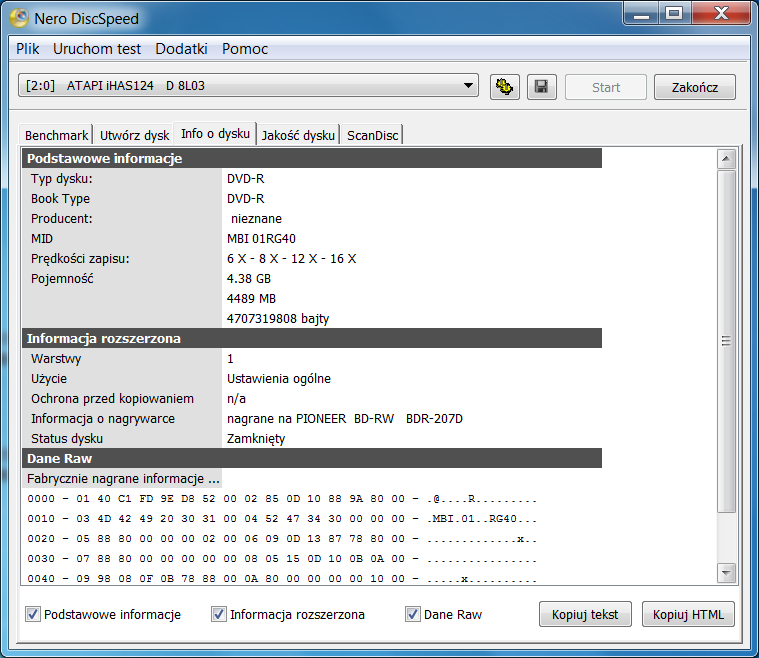Viewport: 759px width, 658px height.
Task: Switch to the ScanDisc tab
Action: pos(372,135)
